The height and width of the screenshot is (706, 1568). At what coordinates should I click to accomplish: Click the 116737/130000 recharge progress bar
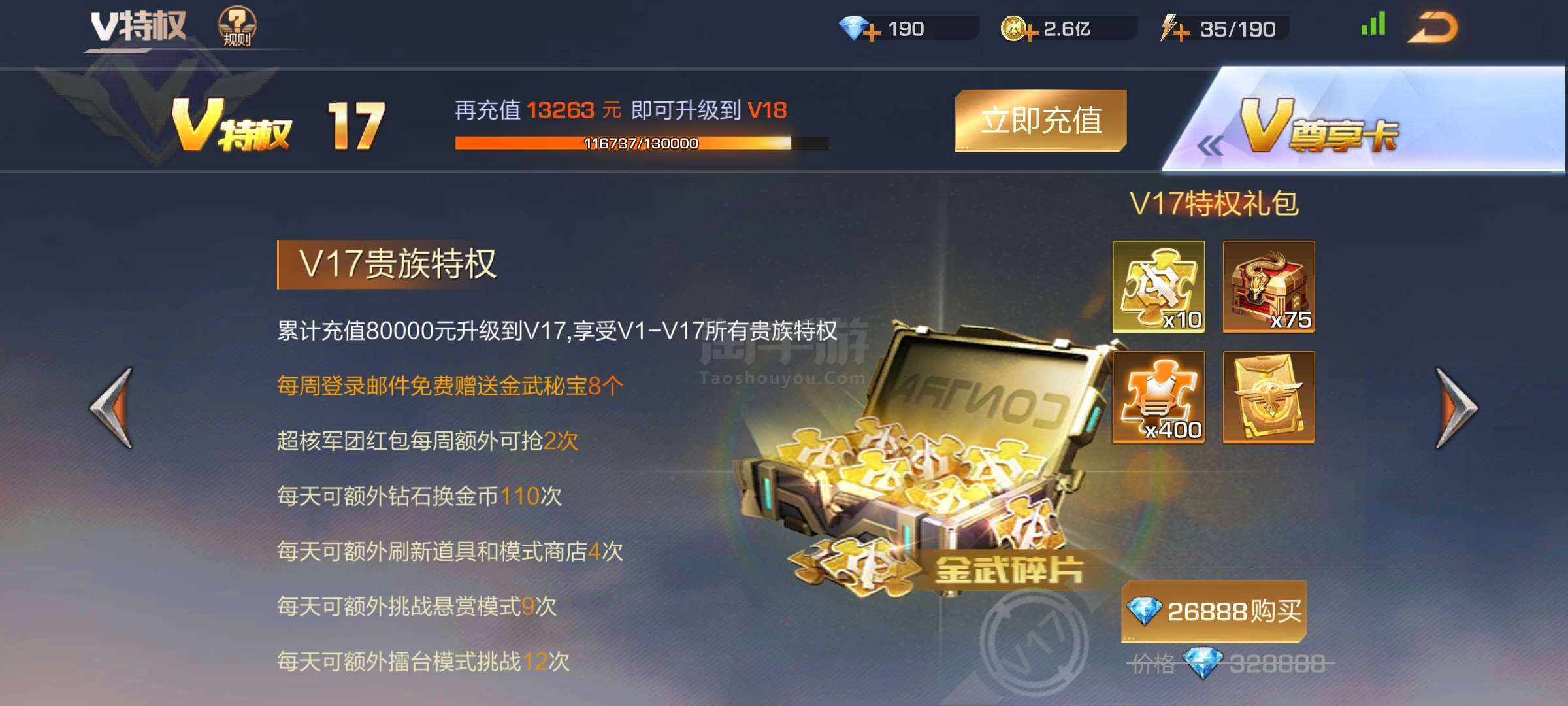coord(642,143)
